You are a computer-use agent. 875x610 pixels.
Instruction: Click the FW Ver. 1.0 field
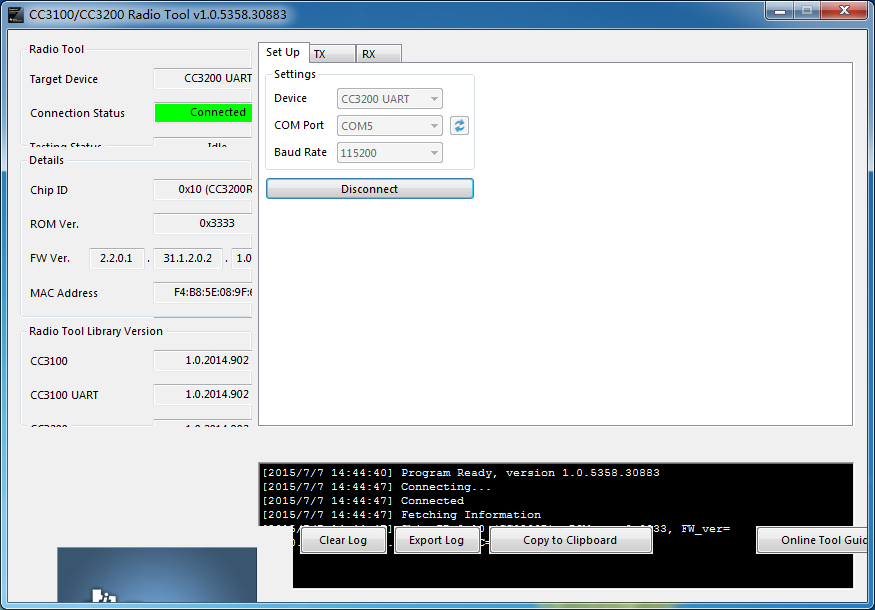242,258
